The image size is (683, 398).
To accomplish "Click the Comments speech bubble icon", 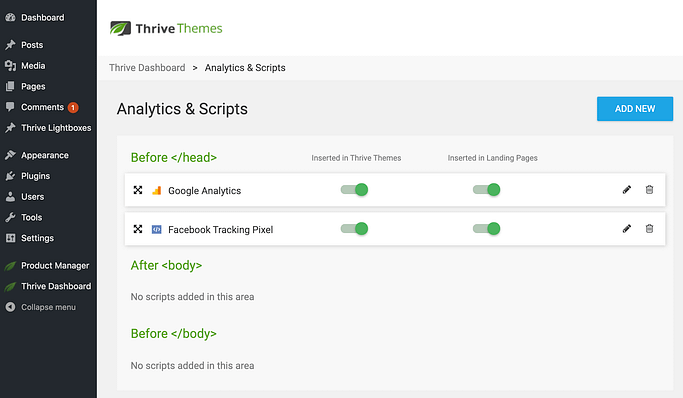I will [x=10, y=107].
